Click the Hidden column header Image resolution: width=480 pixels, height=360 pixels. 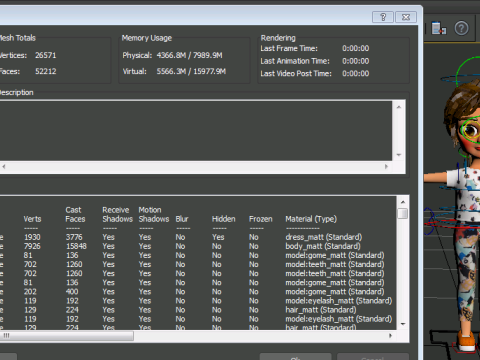(224, 219)
